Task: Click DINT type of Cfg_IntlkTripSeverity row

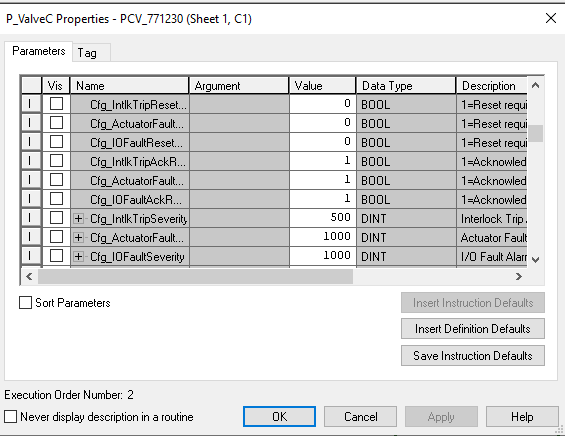Action: 406,218
